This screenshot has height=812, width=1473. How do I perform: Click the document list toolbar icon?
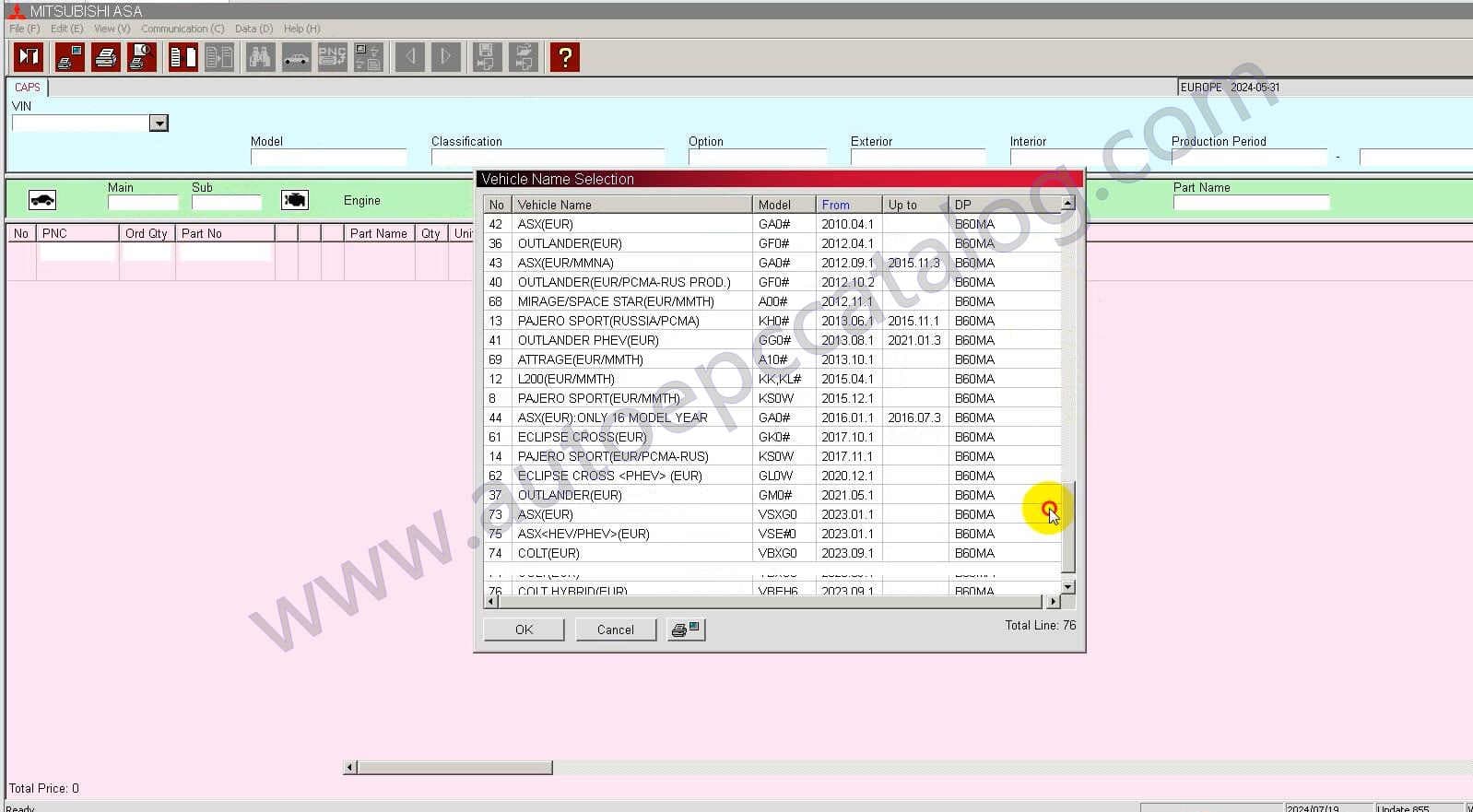(x=183, y=58)
